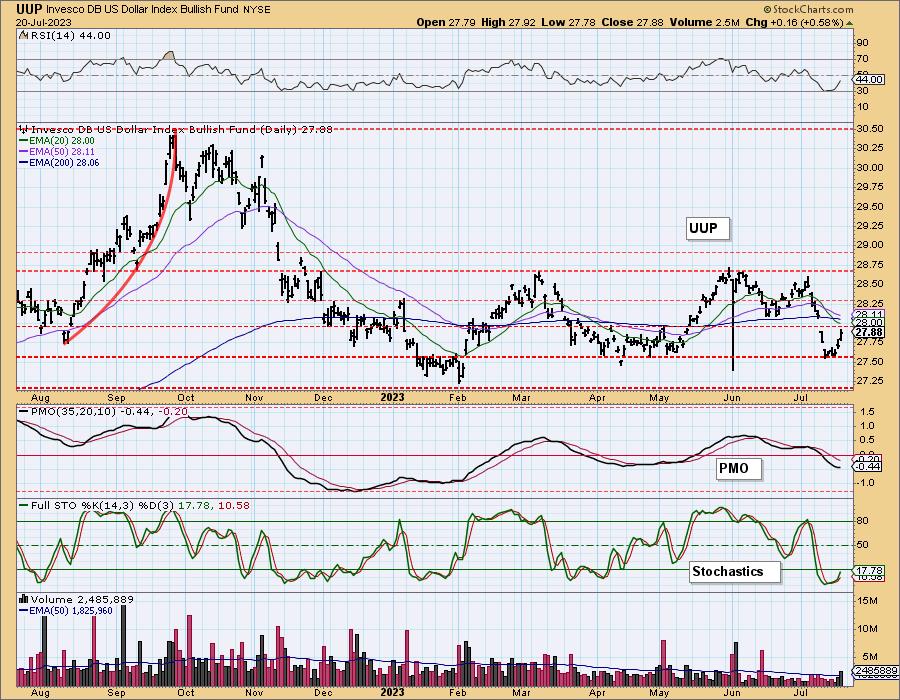900x700 pixels.
Task: Click the green up-arrow beside Chg value
Action: pos(849,23)
